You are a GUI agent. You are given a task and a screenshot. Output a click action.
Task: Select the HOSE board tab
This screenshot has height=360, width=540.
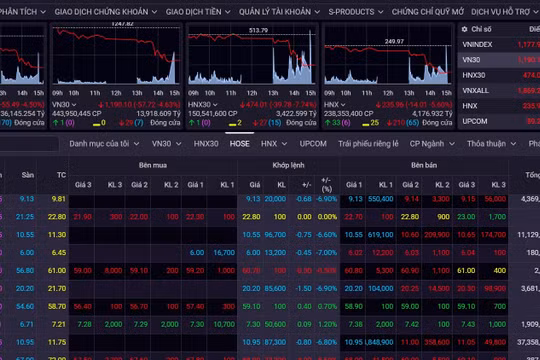[240, 144]
